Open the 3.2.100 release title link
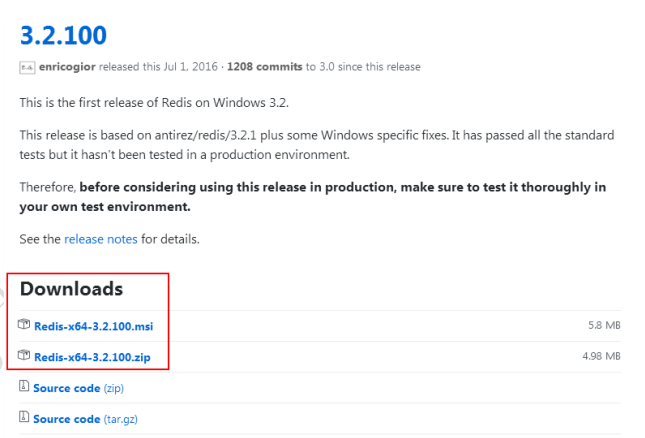This screenshot has height=438, width=645. click(63, 34)
